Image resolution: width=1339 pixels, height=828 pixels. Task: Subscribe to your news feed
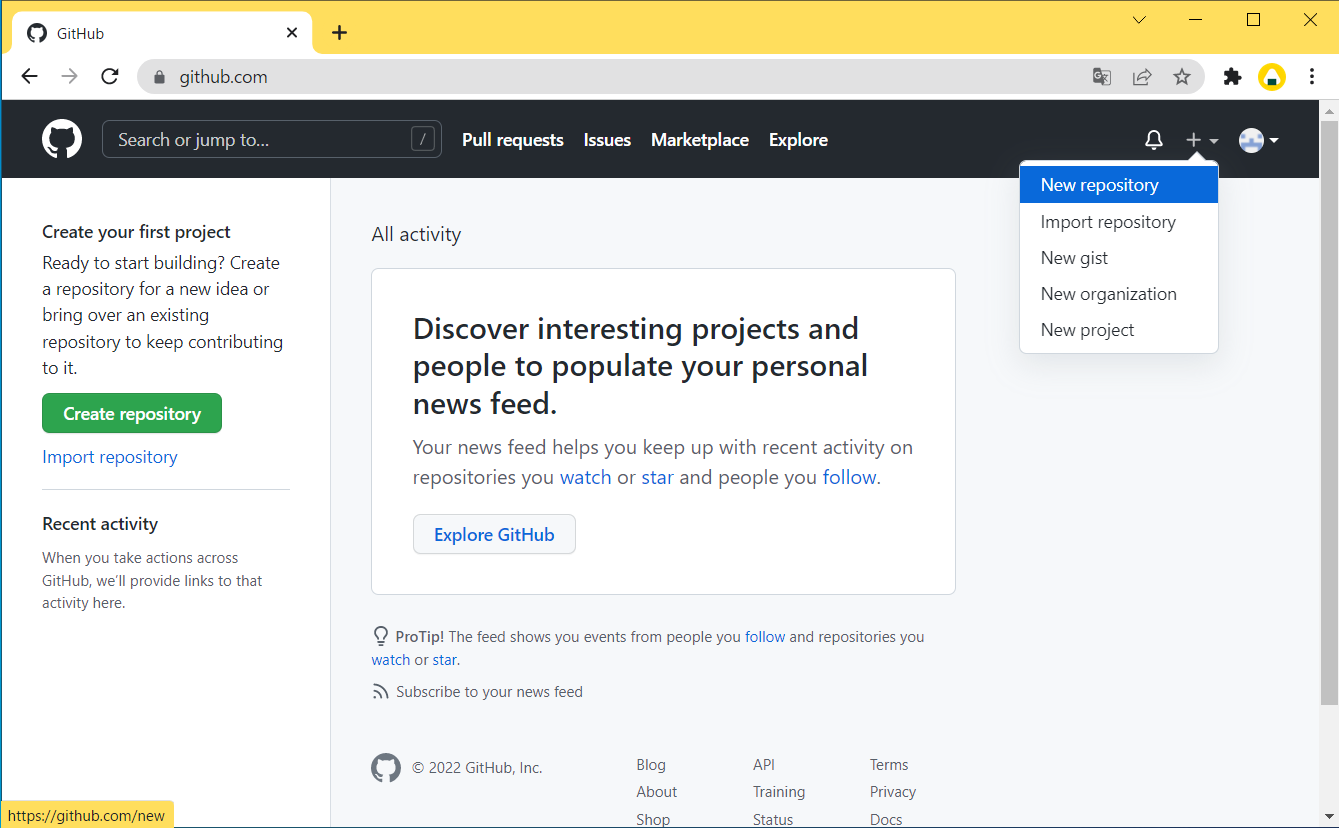click(489, 692)
